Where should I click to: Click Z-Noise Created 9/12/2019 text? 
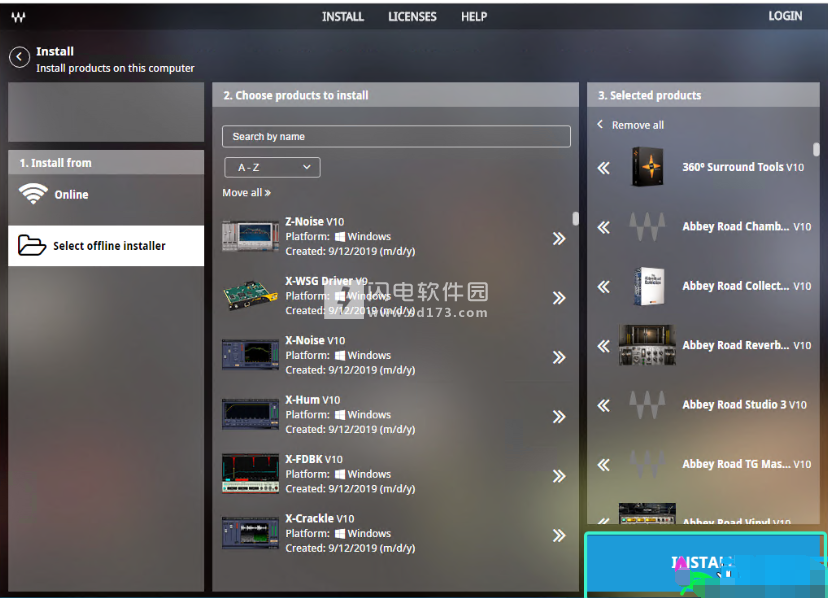coord(350,251)
